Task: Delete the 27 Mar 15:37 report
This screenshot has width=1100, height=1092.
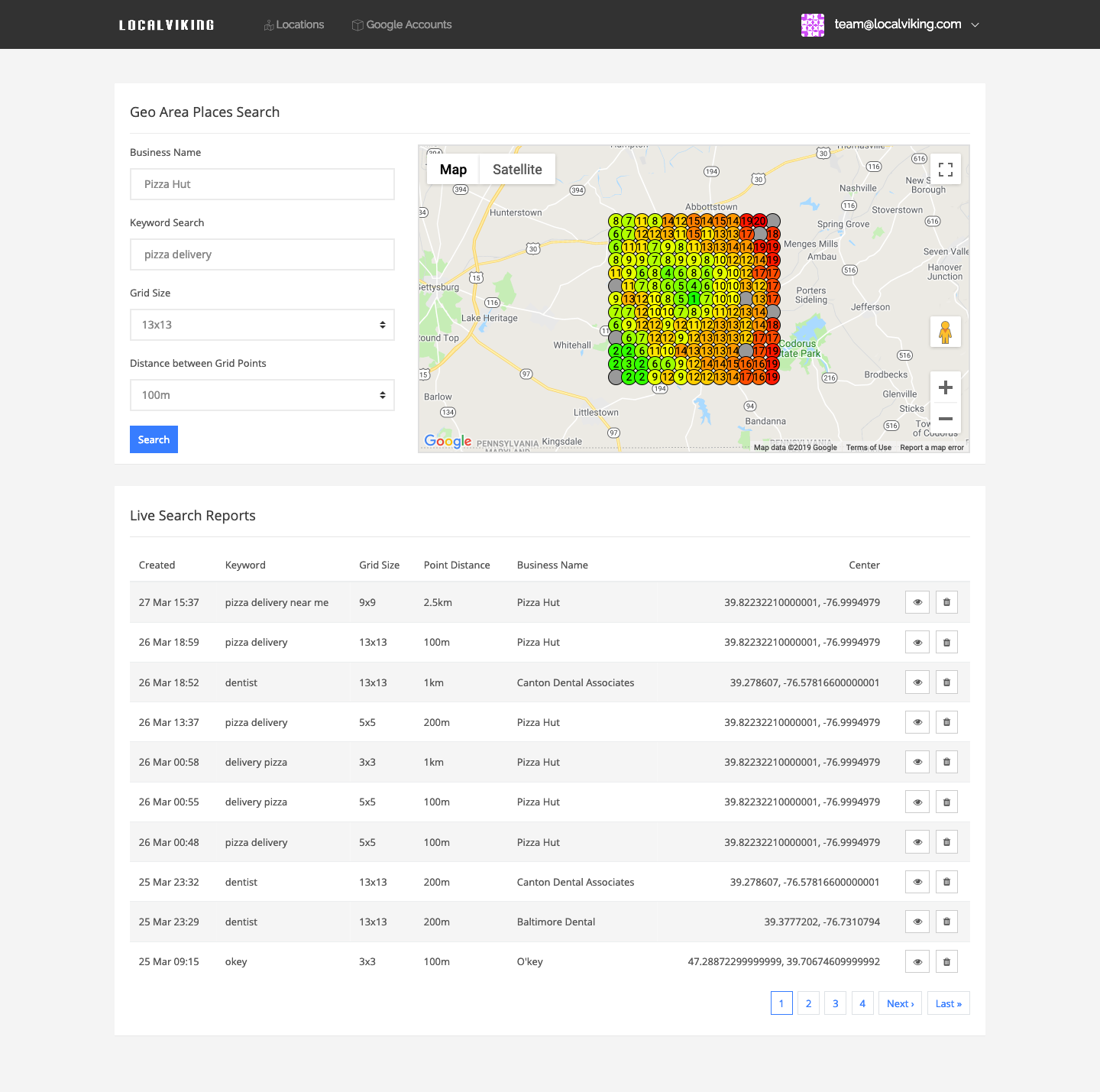Action: [x=946, y=602]
